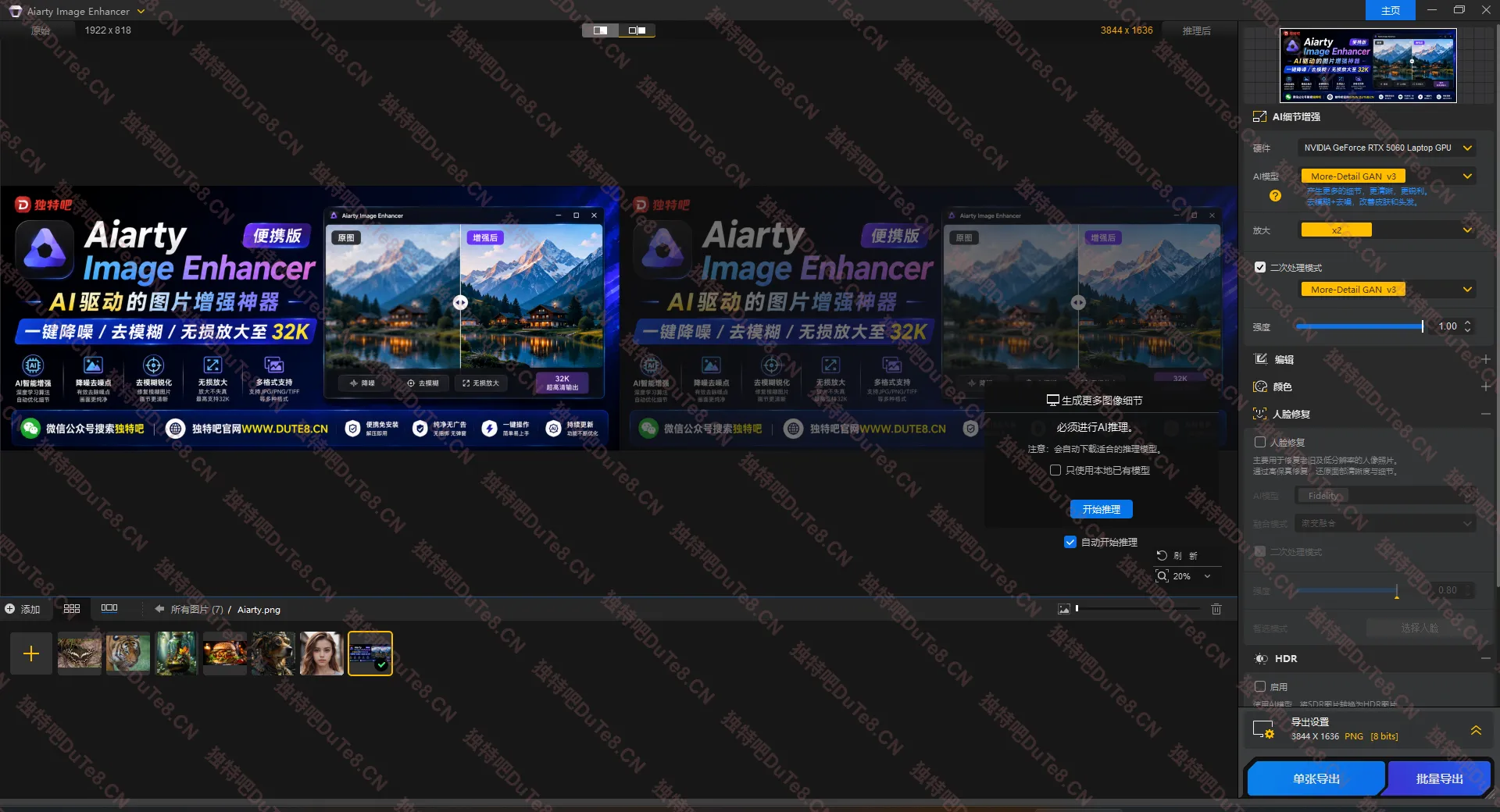Click the yellow AI model help icon
Image resolution: width=1500 pixels, height=812 pixels.
pos(1275,196)
